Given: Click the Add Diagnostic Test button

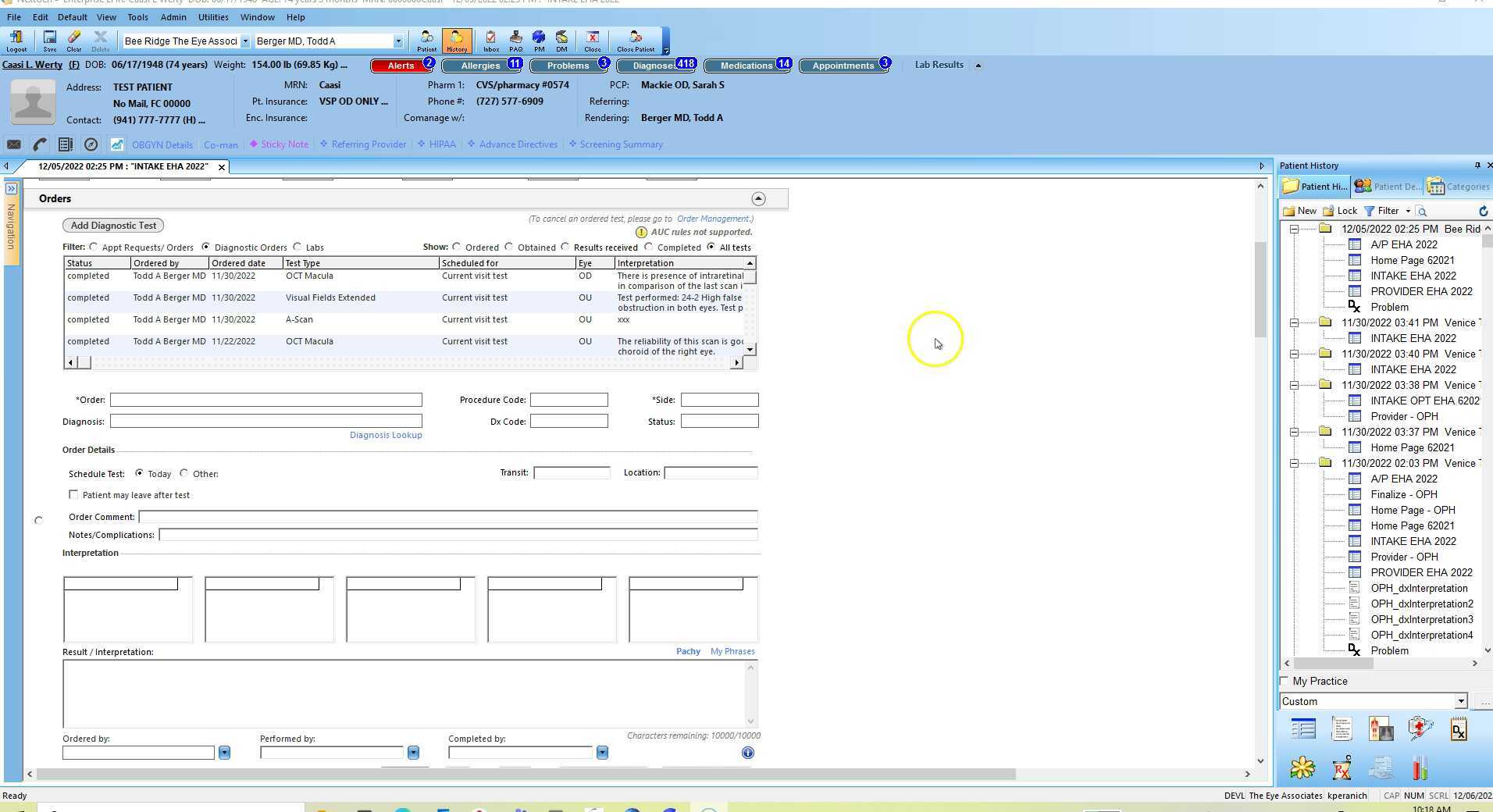Looking at the screenshot, I should (x=113, y=226).
